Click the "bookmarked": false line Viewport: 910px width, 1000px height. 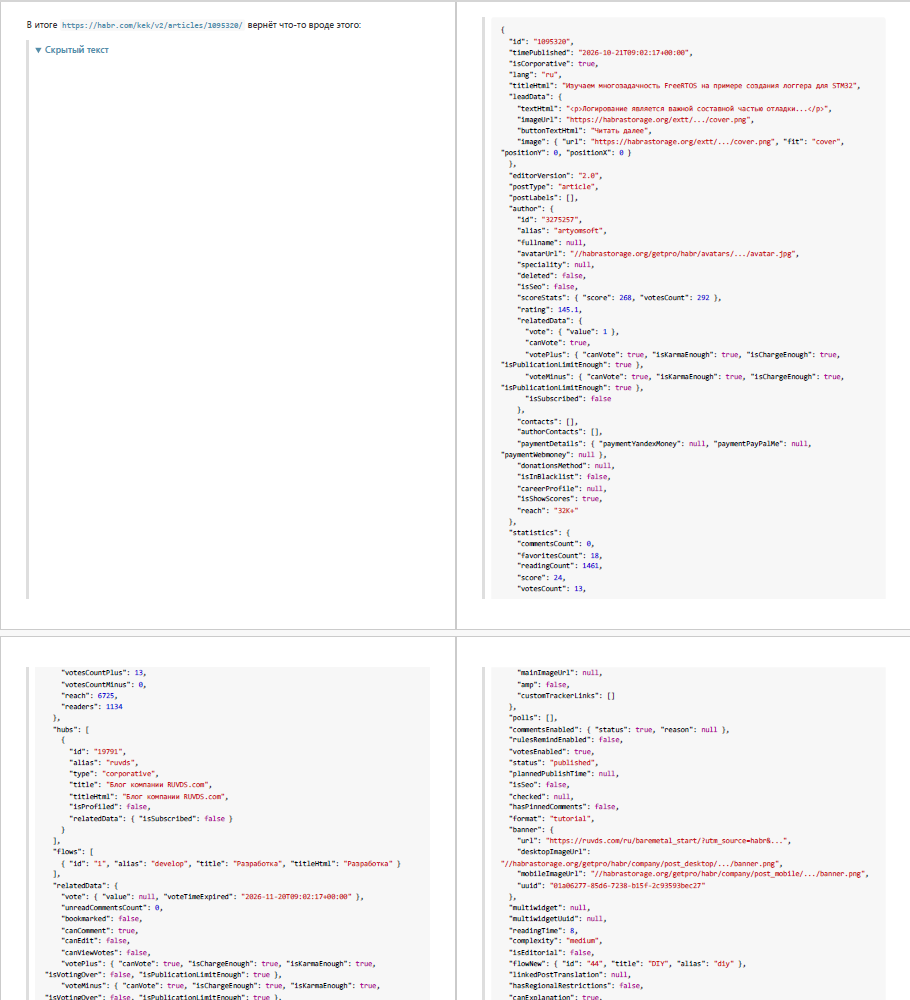pyautogui.click(x=102, y=919)
